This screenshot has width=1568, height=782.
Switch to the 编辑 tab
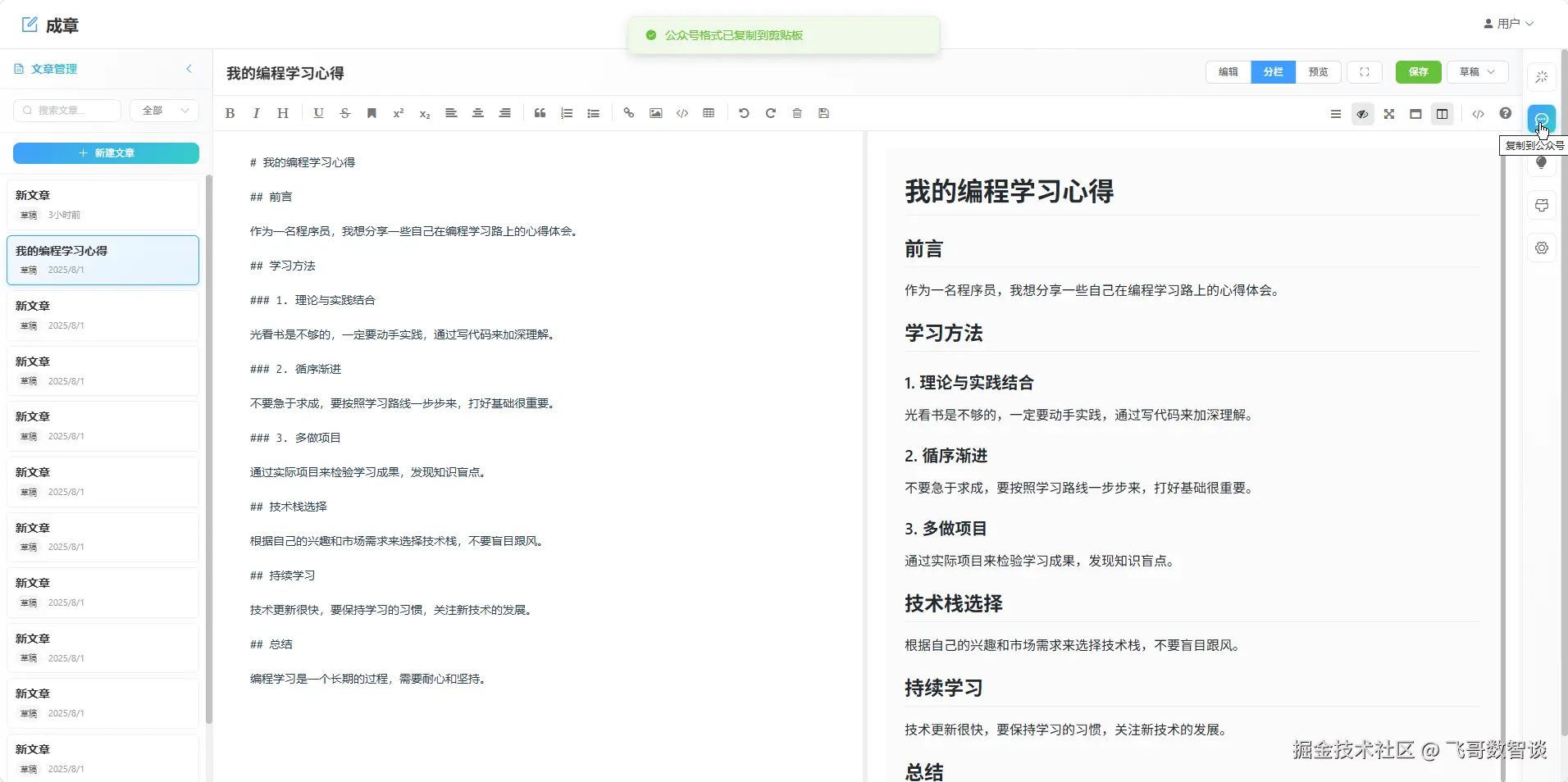[1228, 72]
